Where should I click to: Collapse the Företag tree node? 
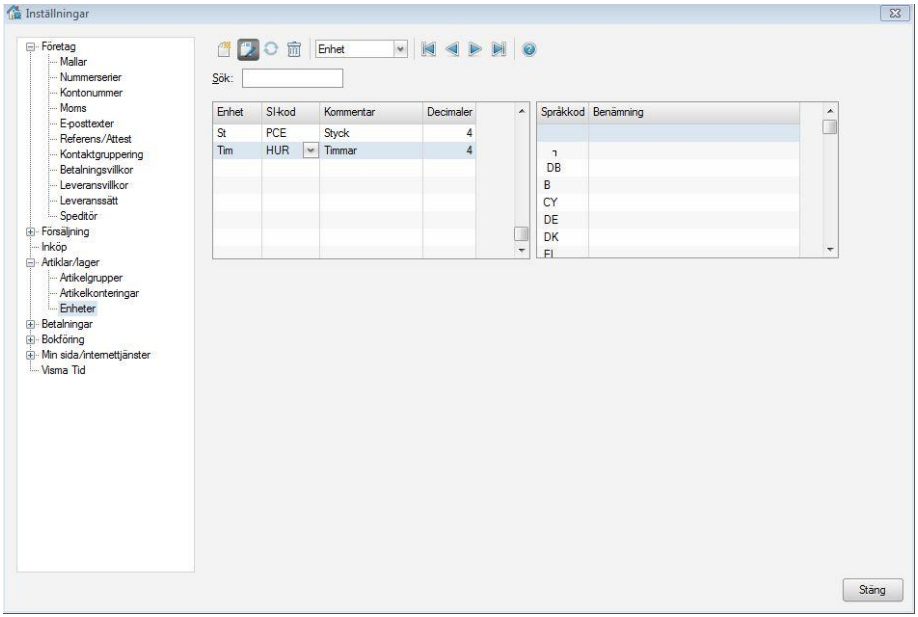pos(30,46)
